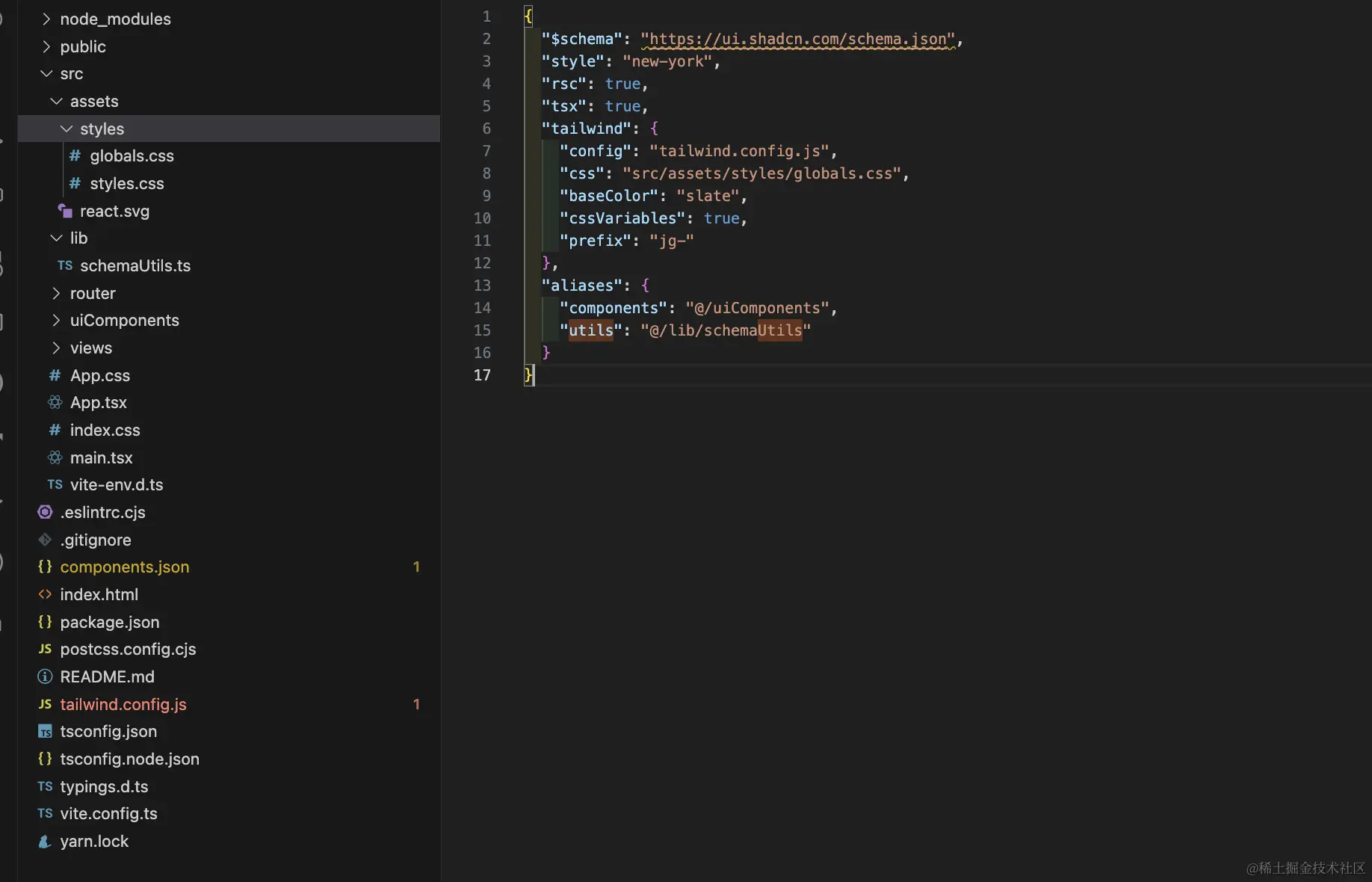Open index.css in the explorer
This screenshot has height=882, width=1372.
pyautogui.click(x=105, y=430)
